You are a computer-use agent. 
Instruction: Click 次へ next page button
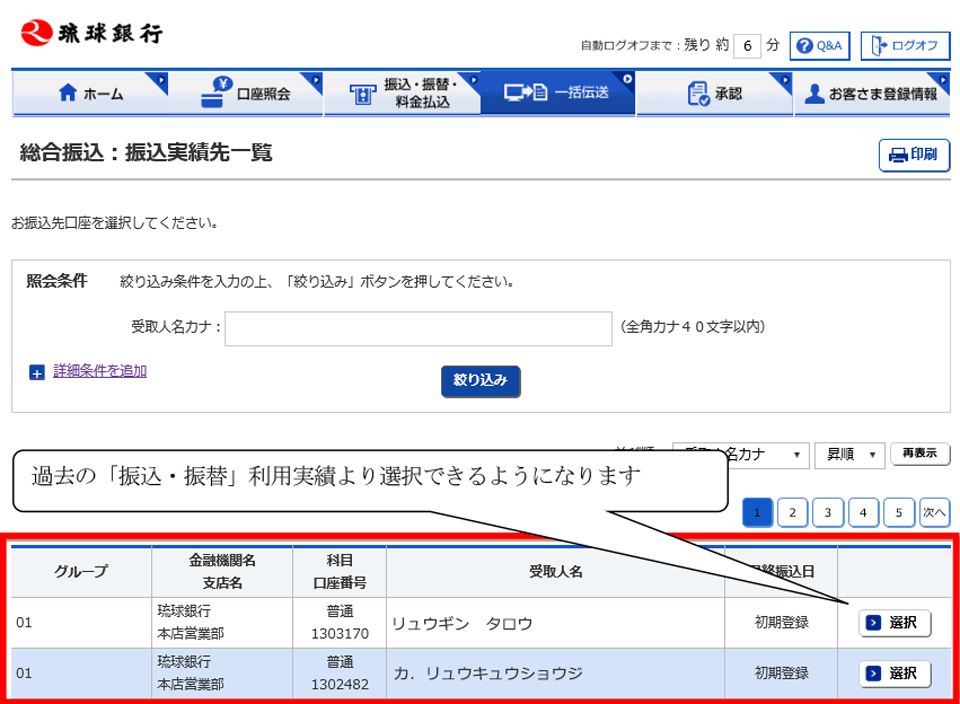click(x=934, y=513)
